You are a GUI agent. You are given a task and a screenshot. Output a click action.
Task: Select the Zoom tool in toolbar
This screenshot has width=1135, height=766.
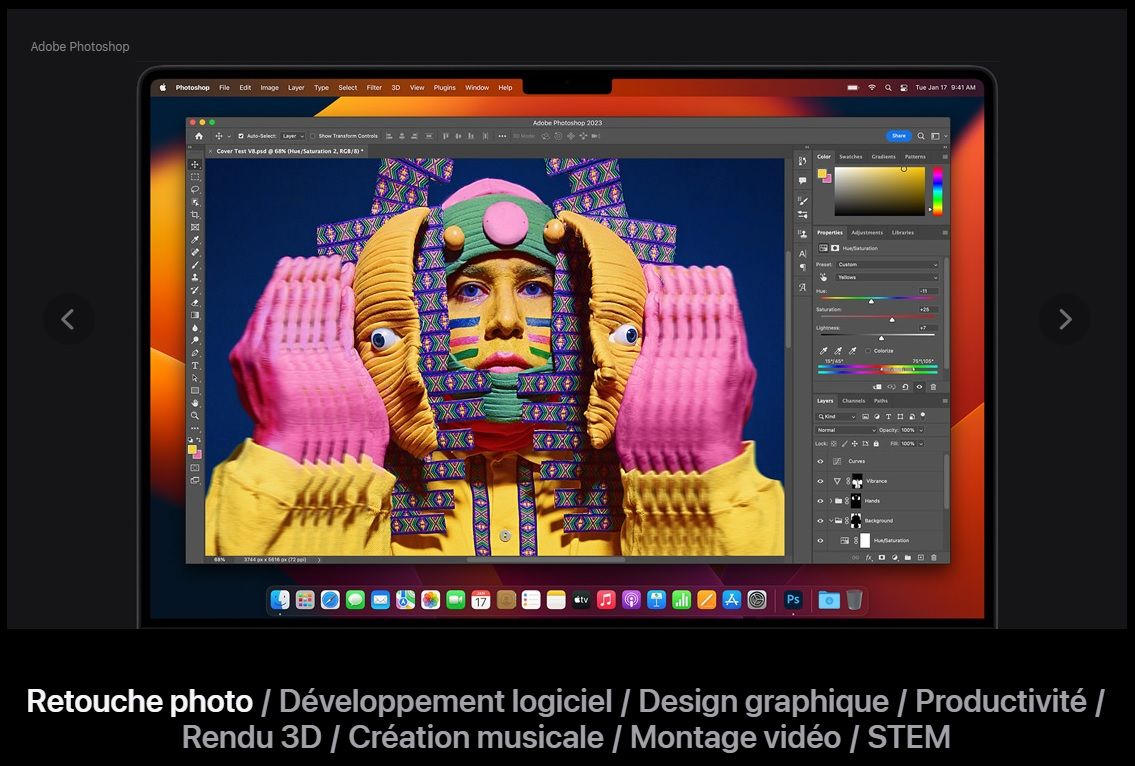tap(195, 415)
